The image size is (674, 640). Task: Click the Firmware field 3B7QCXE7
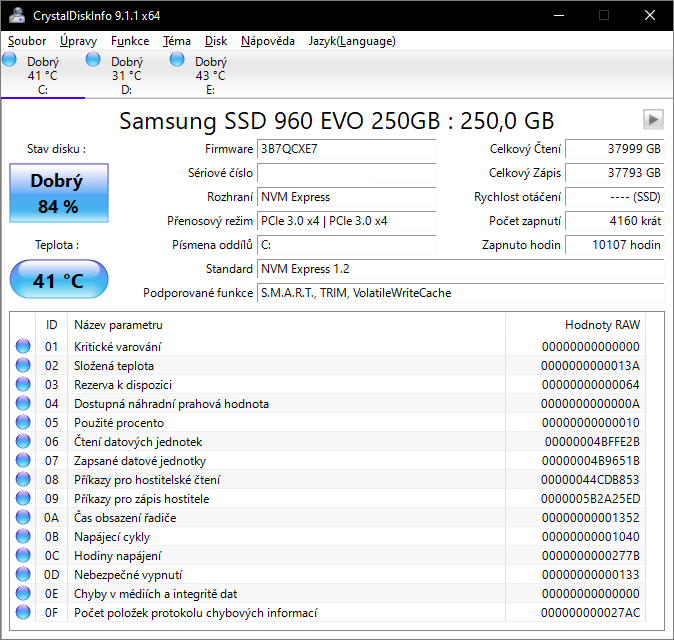[x=346, y=149]
